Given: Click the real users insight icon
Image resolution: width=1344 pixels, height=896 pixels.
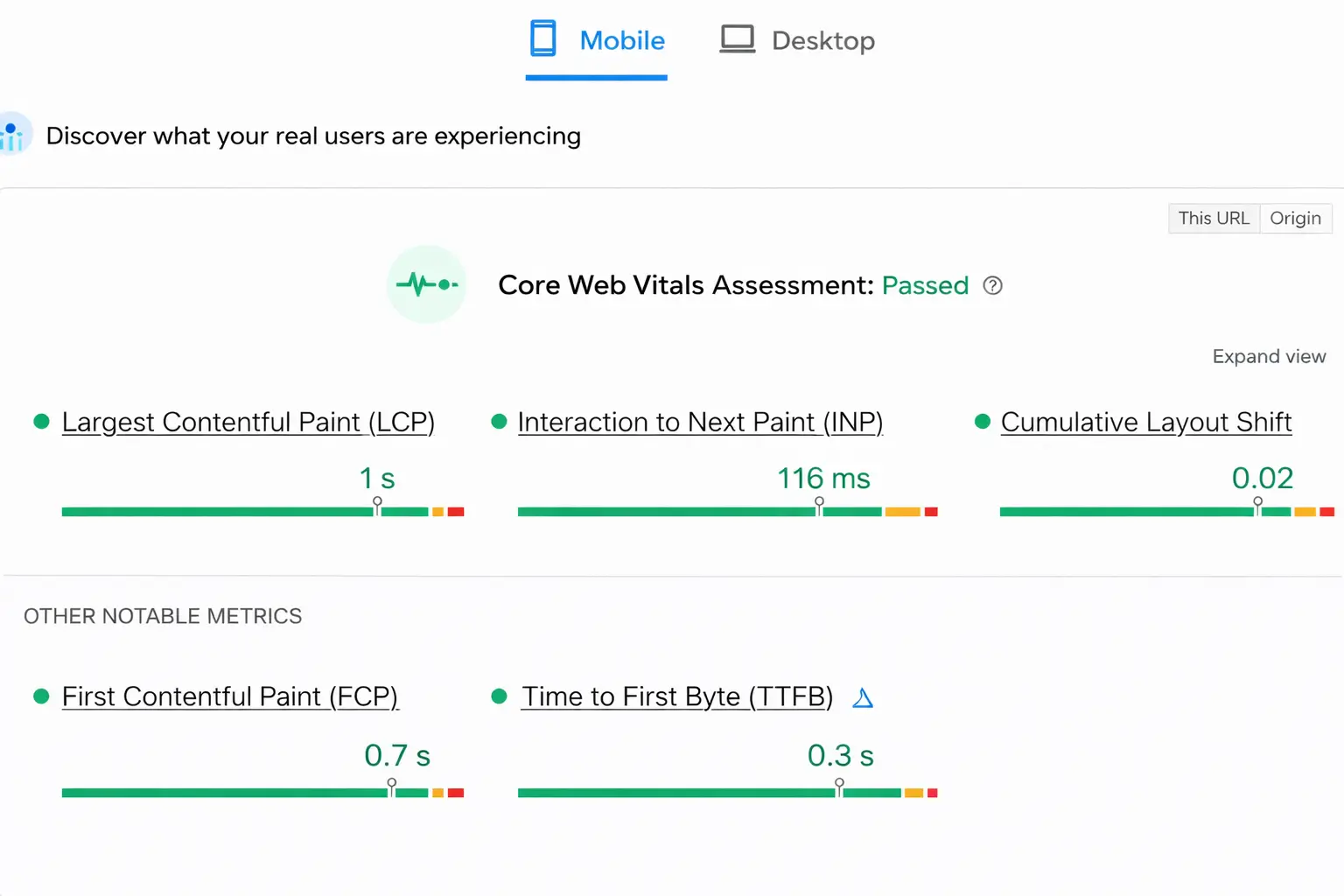Looking at the screenshot, I should coord(12,134).
